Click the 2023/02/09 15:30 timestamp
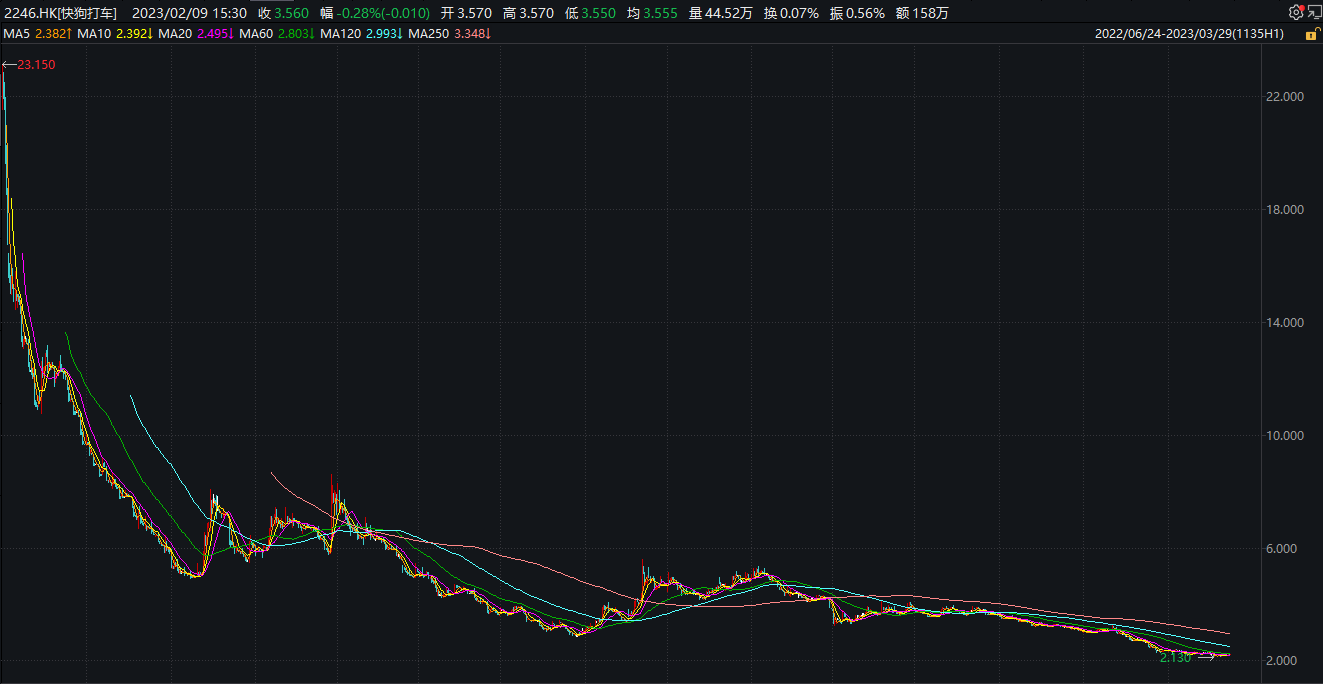The height and width of the screenshot is (684, 1323). [187, 13]
